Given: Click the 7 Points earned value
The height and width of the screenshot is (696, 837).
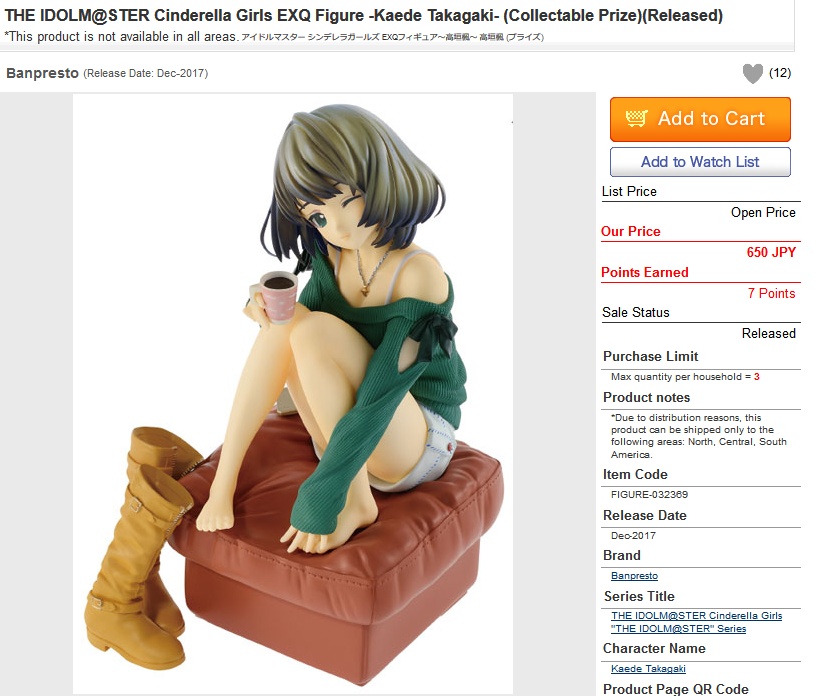Looking at the screenshot, I should (771, 294).
